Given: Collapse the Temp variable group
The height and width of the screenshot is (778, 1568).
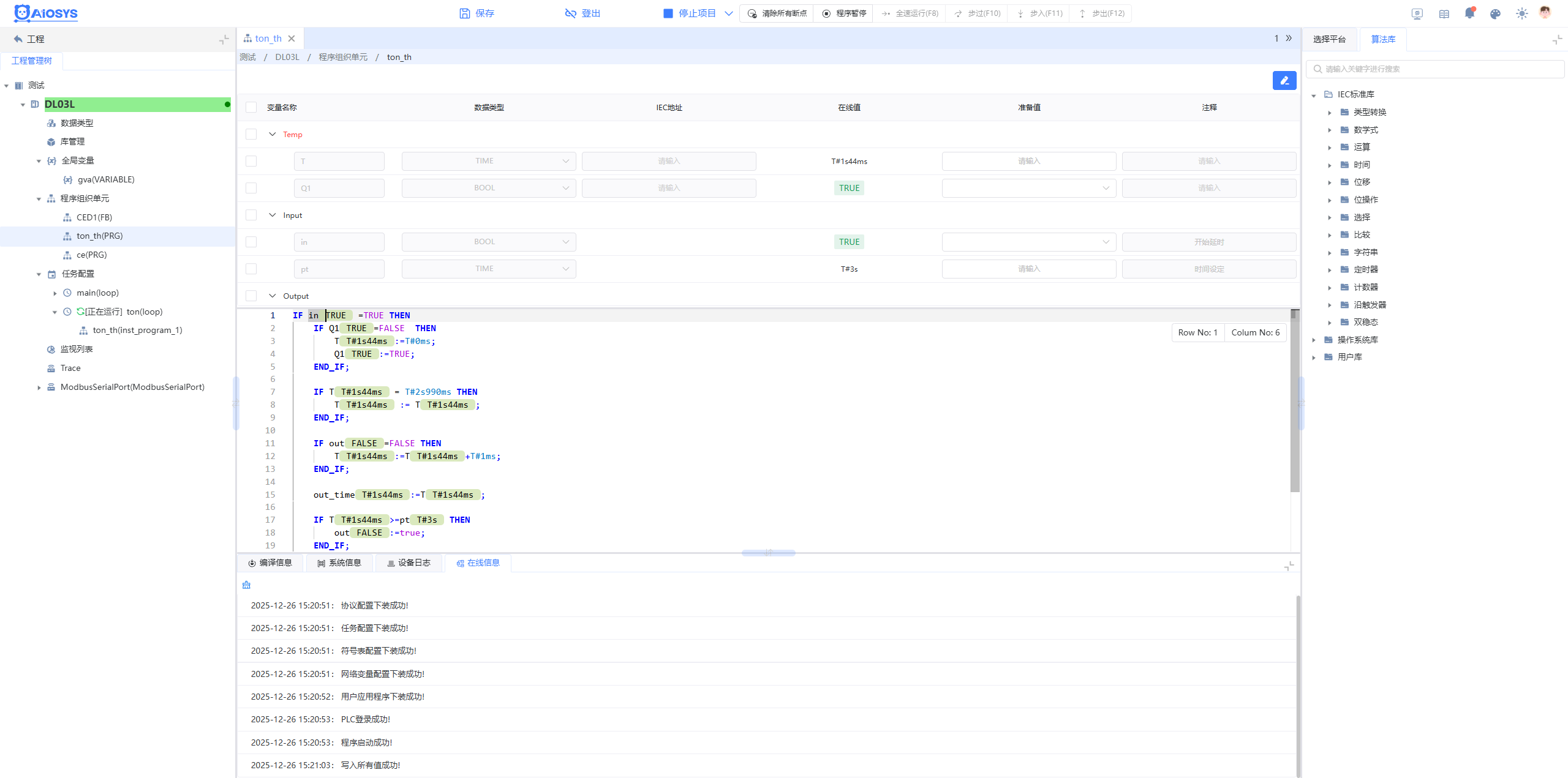Looking at the screenshot, I should pos(273,134).
